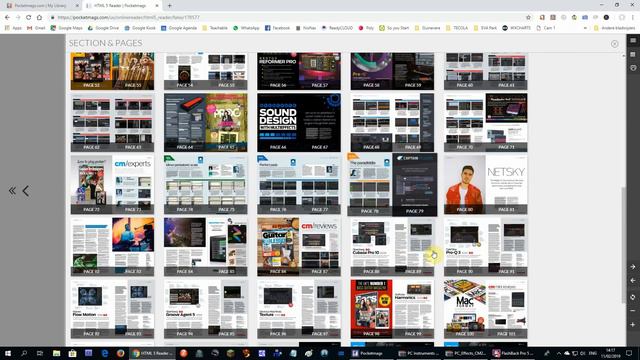Click the back arrow in reader sidebar
Viewport: 640px width, 360px height.
pyautogui.click(x=633, y=280)
